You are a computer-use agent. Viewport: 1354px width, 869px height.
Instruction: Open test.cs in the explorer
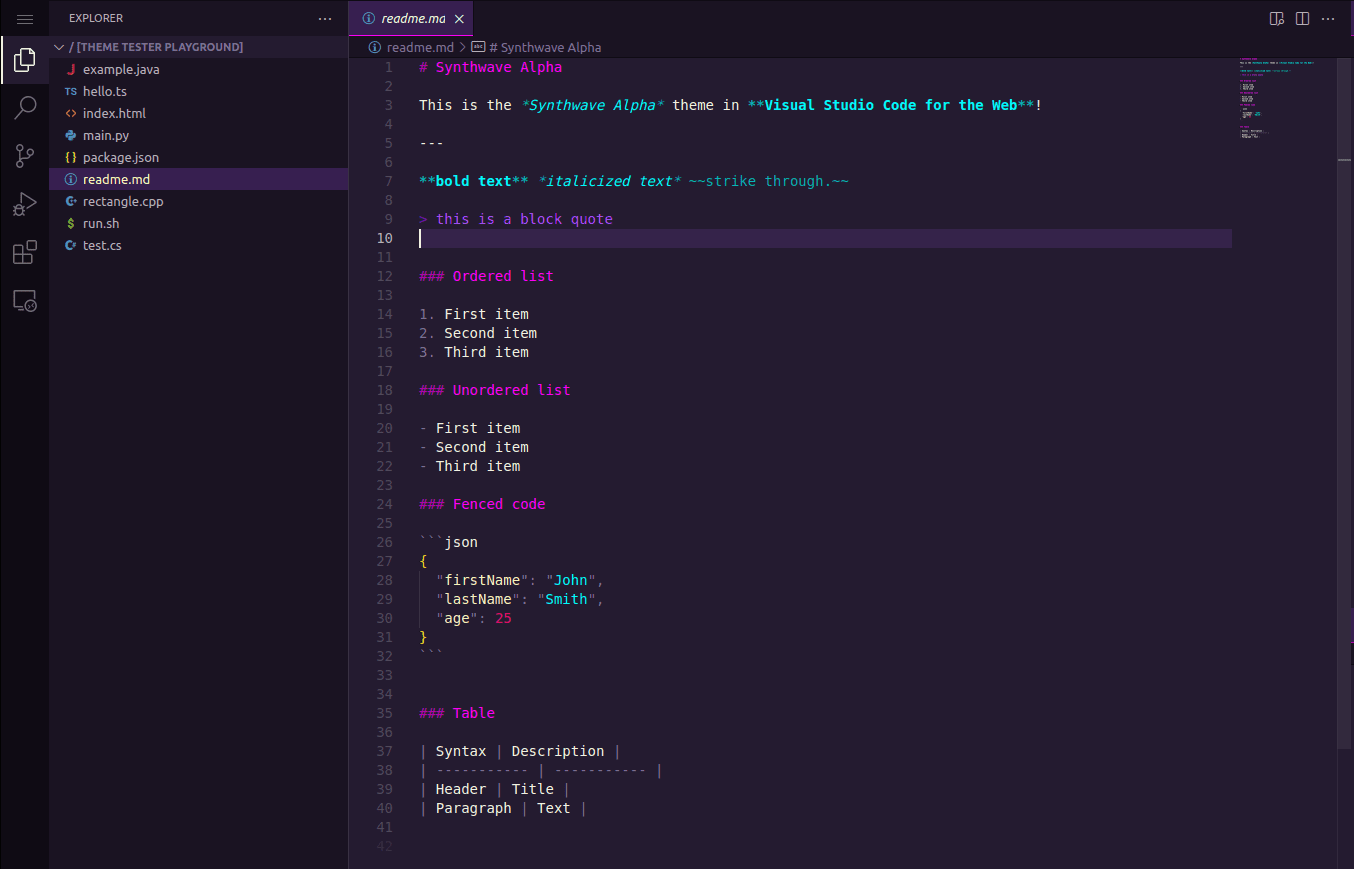199,246
